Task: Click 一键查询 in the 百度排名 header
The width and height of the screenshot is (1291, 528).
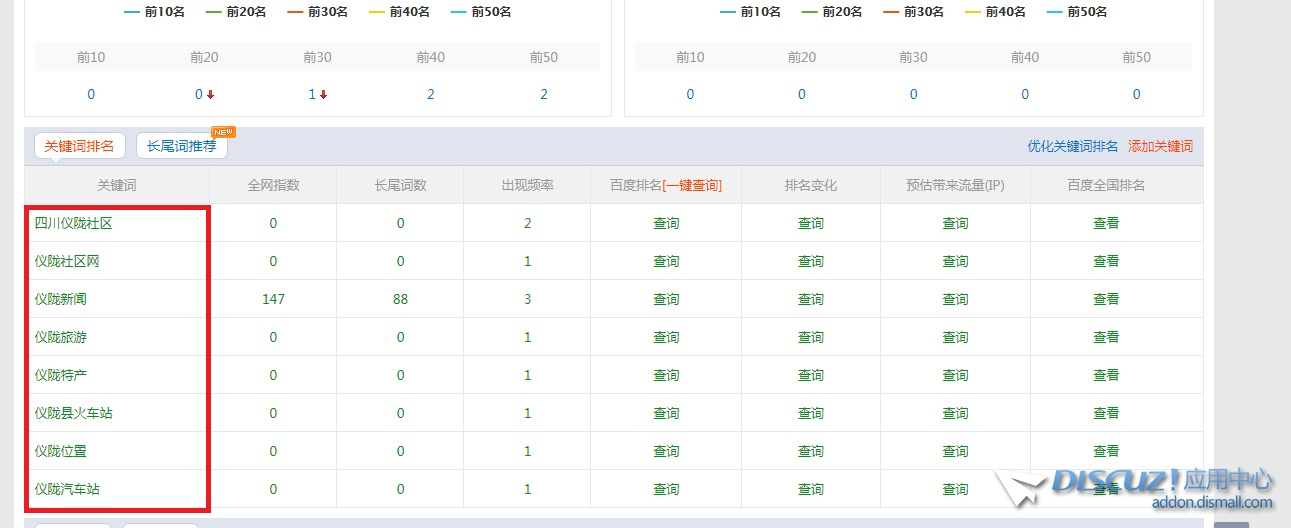Action: (x=692, y=185)
